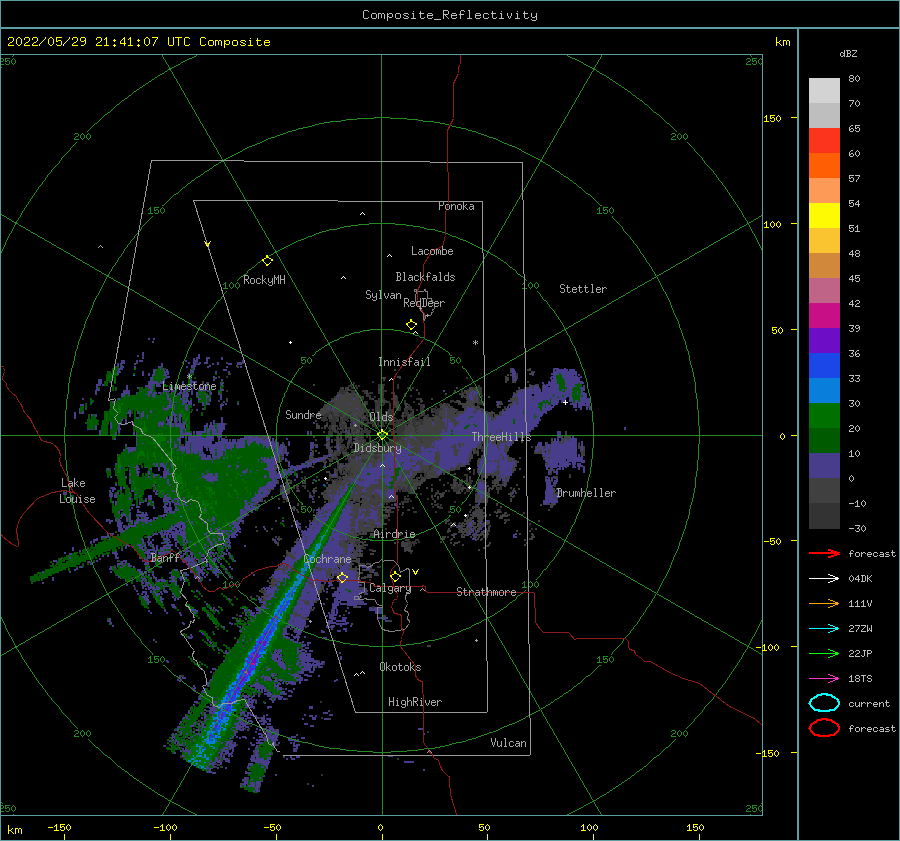Select the 65 dBZ red color swatch
The image size is (900, 841).
(824, 141)
